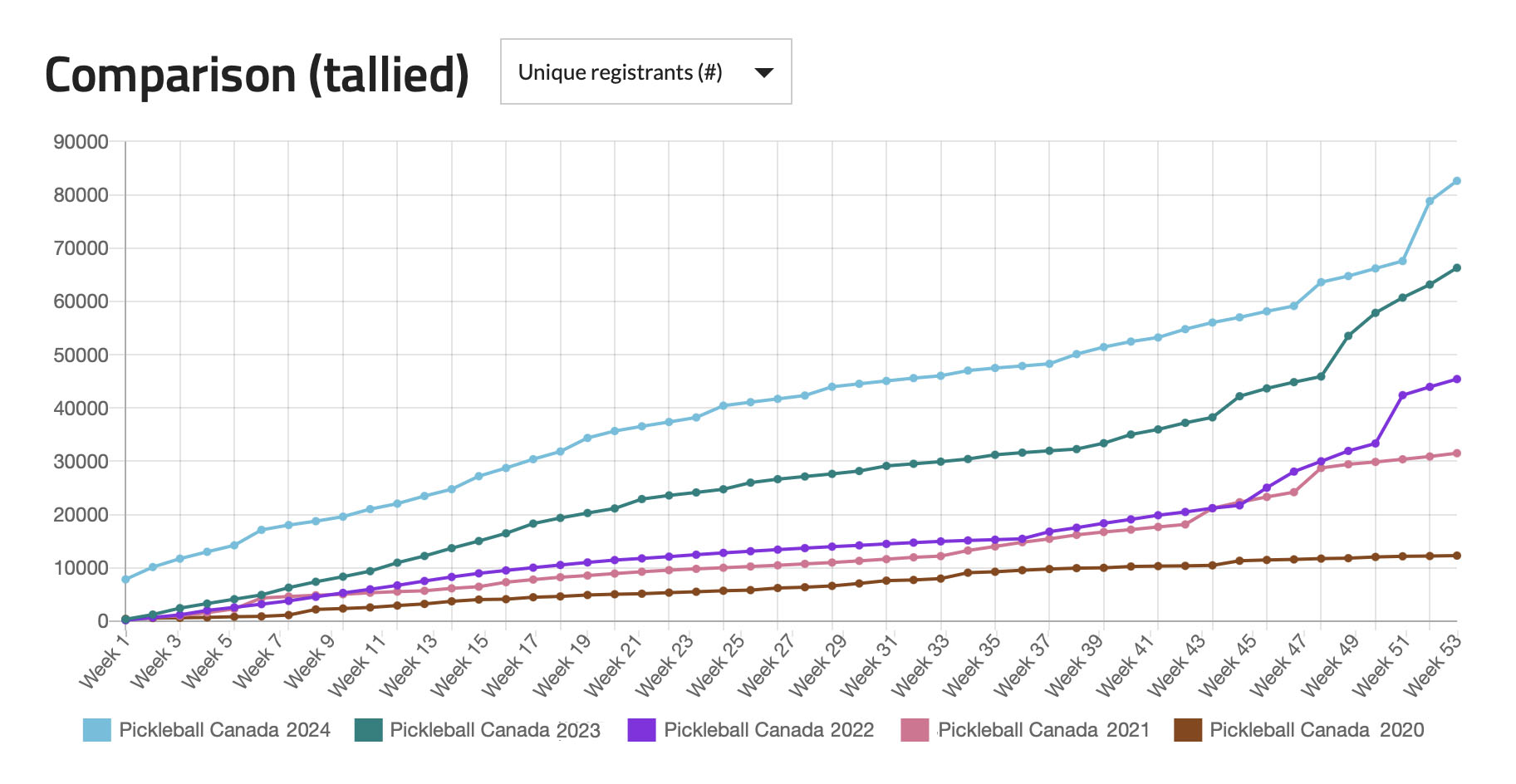The height and width of the screenshot is (784, 1516).
Task: Click the Comparison (tallied) heading
Action: coord(257,75)
